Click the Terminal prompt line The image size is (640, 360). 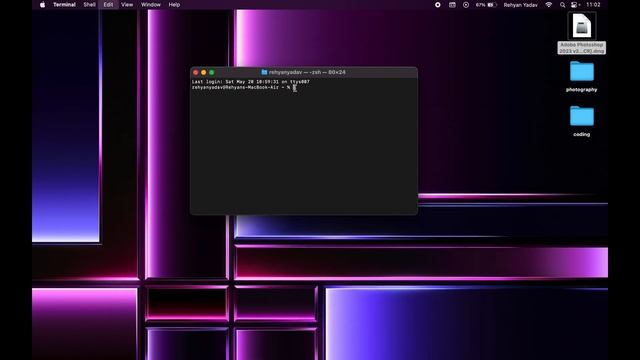pyautogui.click(x=244, y=87)
